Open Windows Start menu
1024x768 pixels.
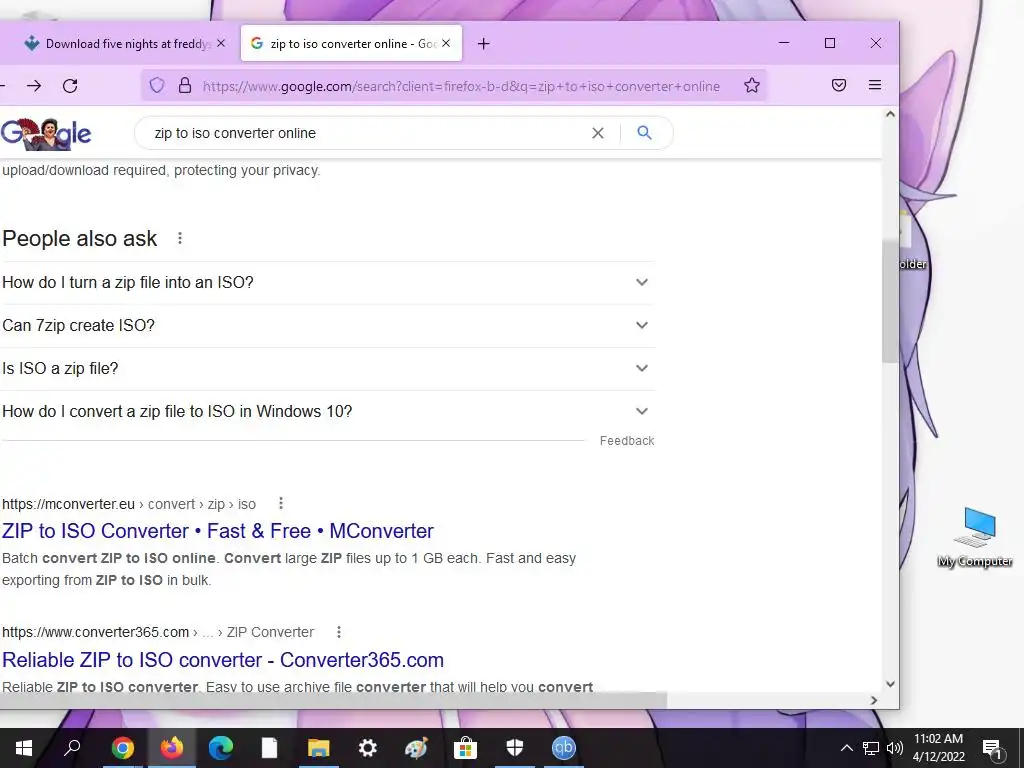click(24, 748)
